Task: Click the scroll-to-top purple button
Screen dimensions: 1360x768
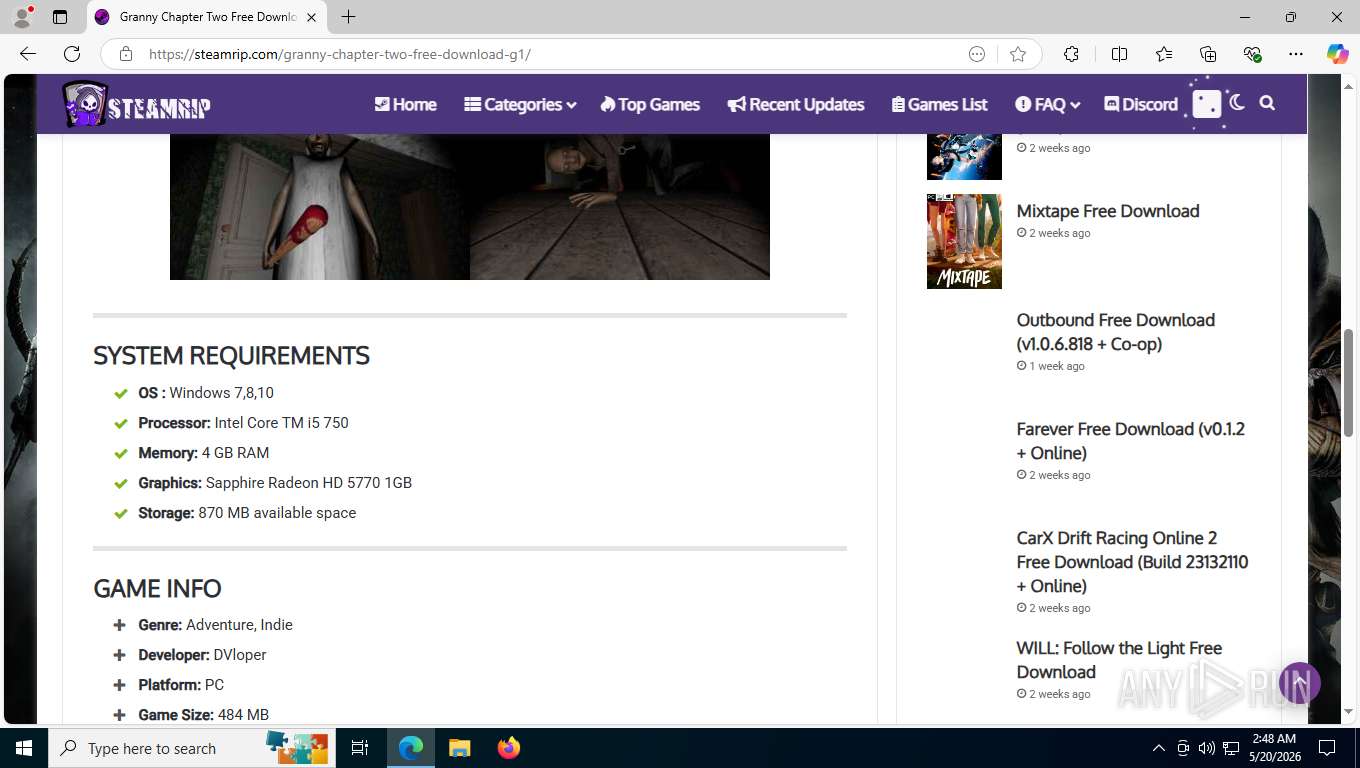Action: 1299,683
